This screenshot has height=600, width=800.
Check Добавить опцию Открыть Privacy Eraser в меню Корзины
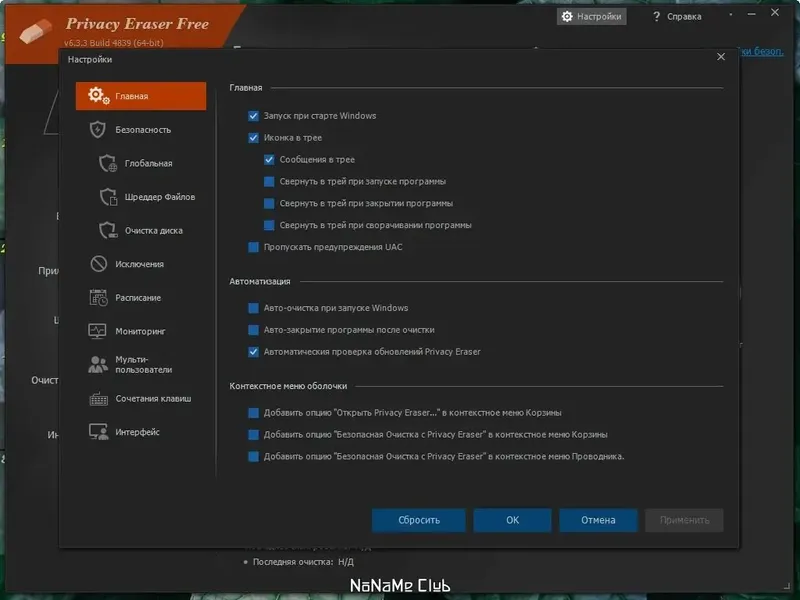[253, 413]
